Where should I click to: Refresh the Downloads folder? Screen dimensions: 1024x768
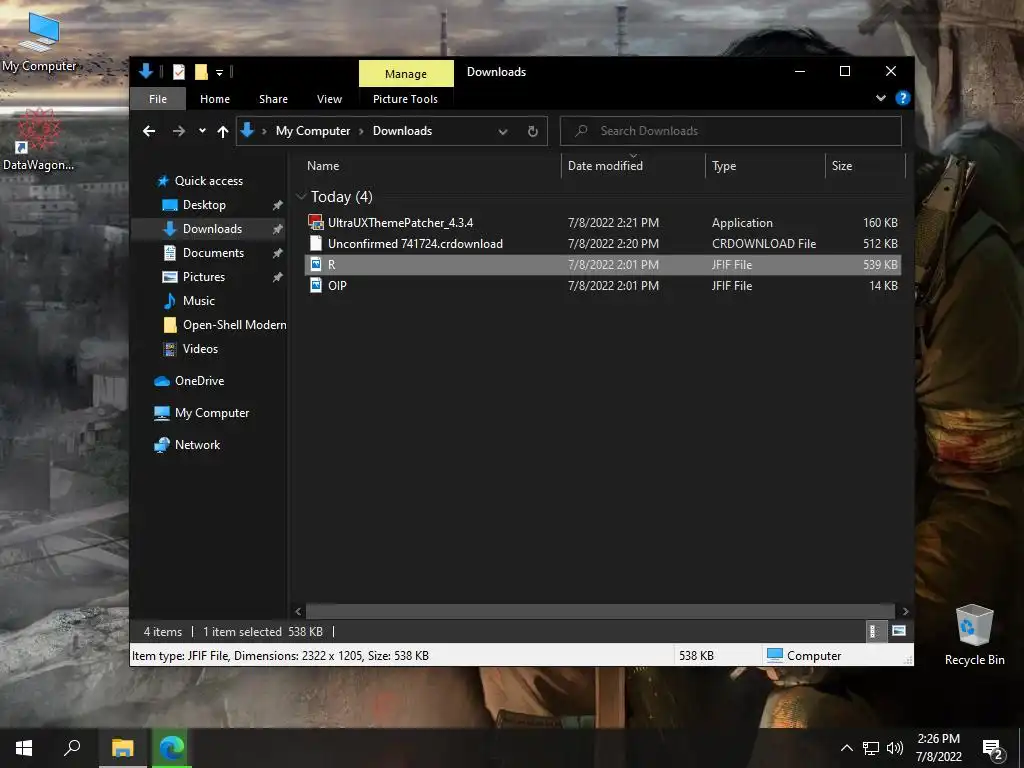533,131
